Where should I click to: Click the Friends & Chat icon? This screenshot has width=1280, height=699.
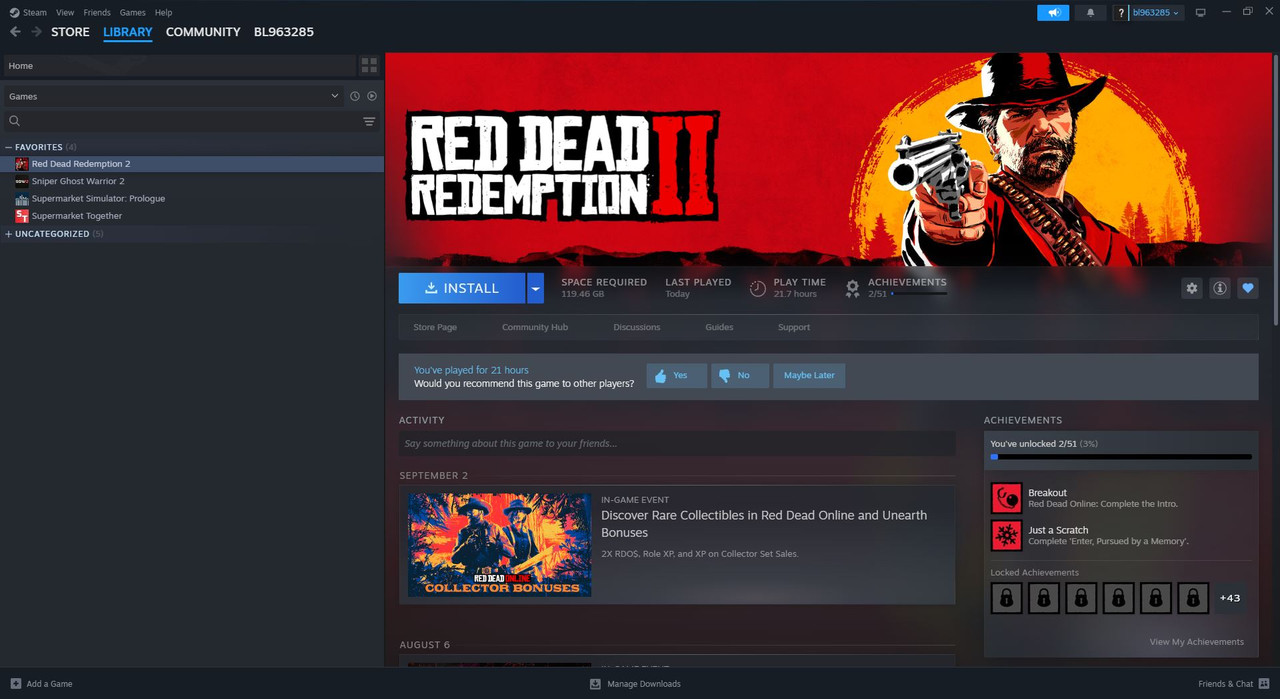pos(1264,684)
